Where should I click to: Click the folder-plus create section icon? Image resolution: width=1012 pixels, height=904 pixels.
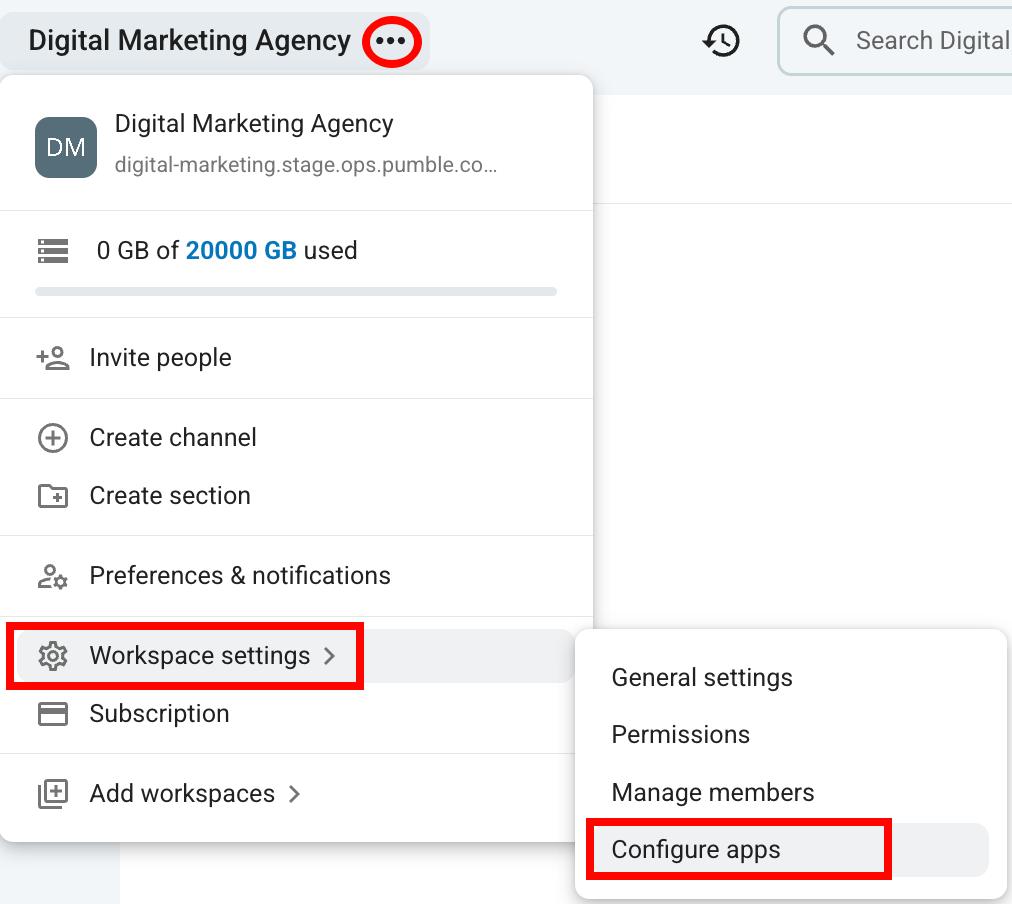pyautogui.click(x=53, y=496)
